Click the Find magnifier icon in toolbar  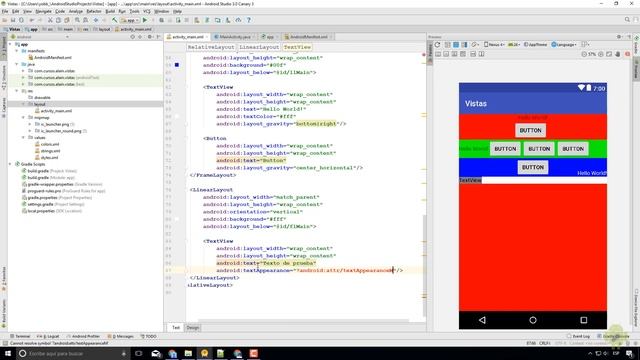click(x=77, y=20)
